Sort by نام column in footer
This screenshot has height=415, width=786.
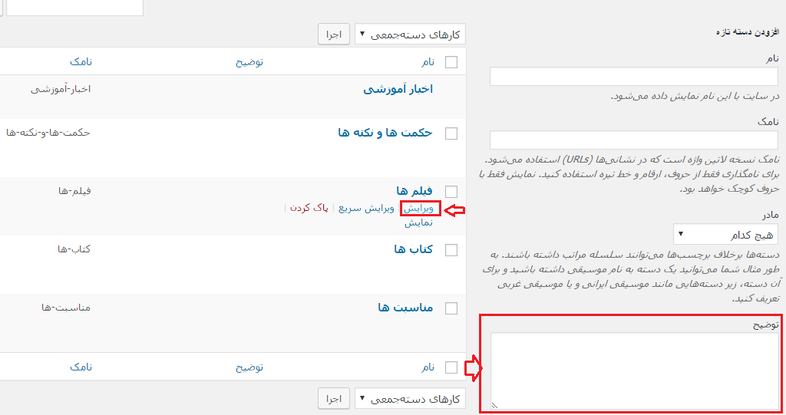coord(428,367)
